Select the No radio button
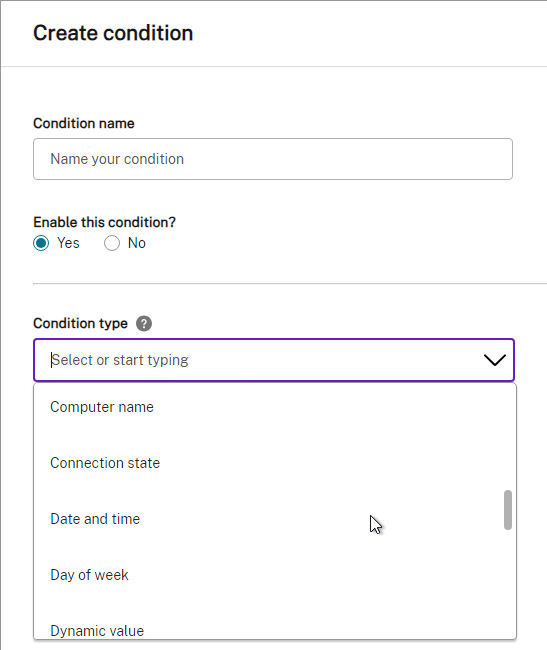The height and width of the screenshot is (650, 547). 112,243
